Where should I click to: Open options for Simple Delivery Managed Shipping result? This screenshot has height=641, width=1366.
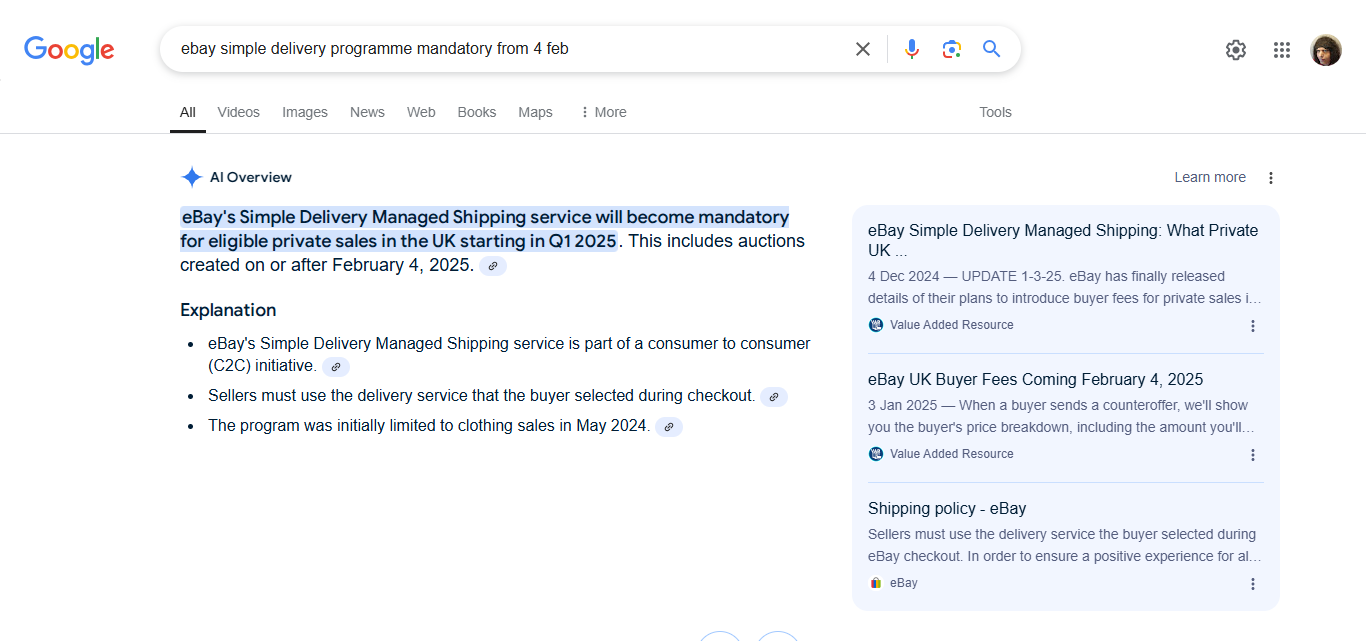(1253, 326)
